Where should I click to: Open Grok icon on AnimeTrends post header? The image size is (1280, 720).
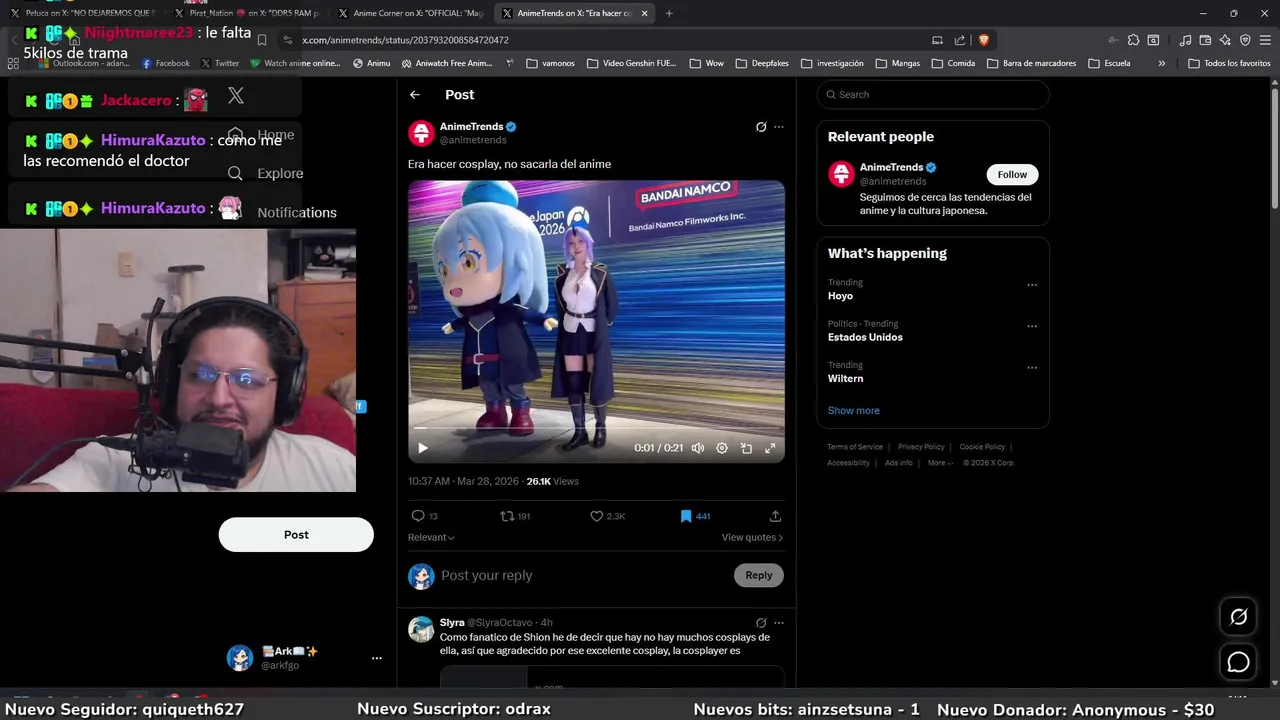761,127
